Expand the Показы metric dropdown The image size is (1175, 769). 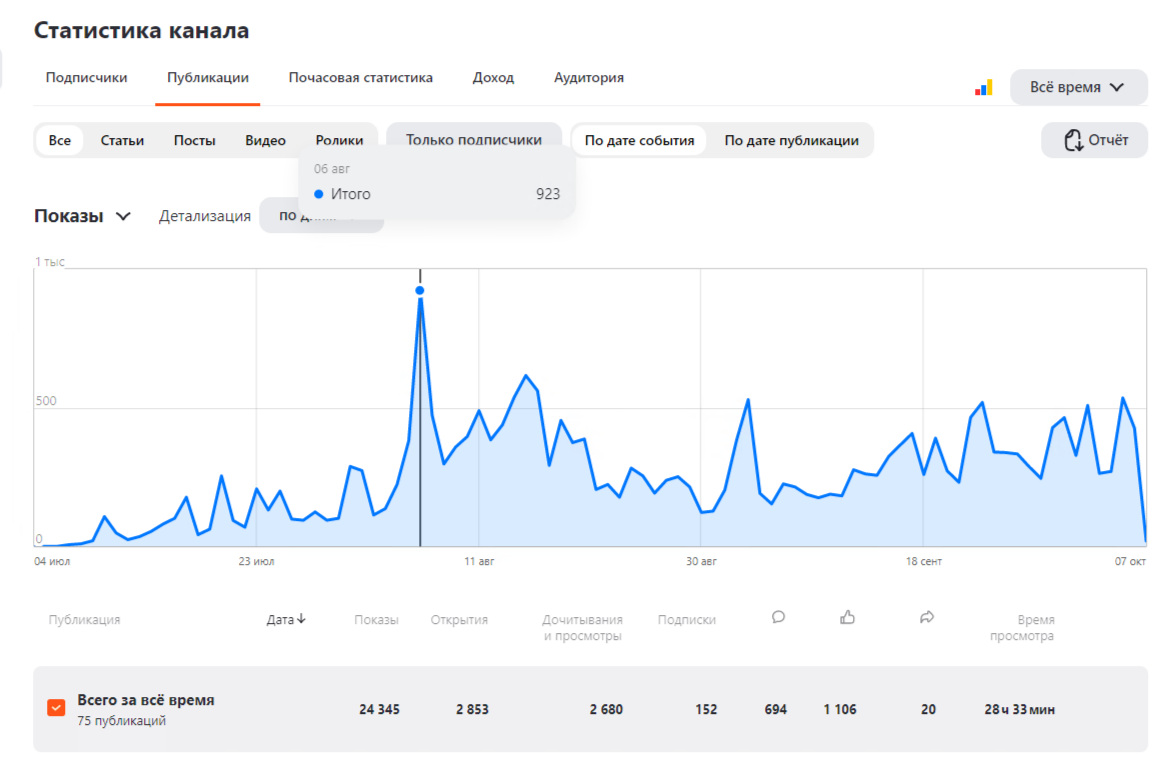pyautogui.click(x=82, y=216)
